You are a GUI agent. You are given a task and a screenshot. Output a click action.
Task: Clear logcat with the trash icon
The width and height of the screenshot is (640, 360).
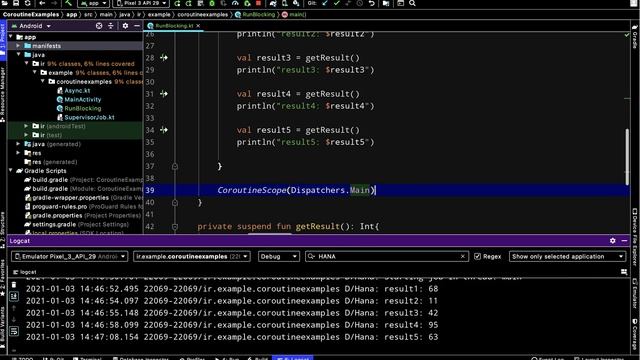tap(14, 284)
